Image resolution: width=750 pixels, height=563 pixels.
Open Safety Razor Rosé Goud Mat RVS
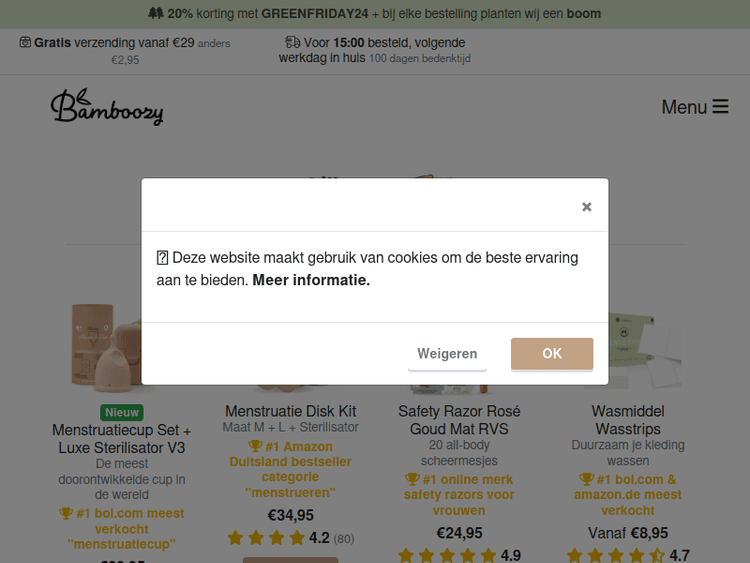pos(459,420)
